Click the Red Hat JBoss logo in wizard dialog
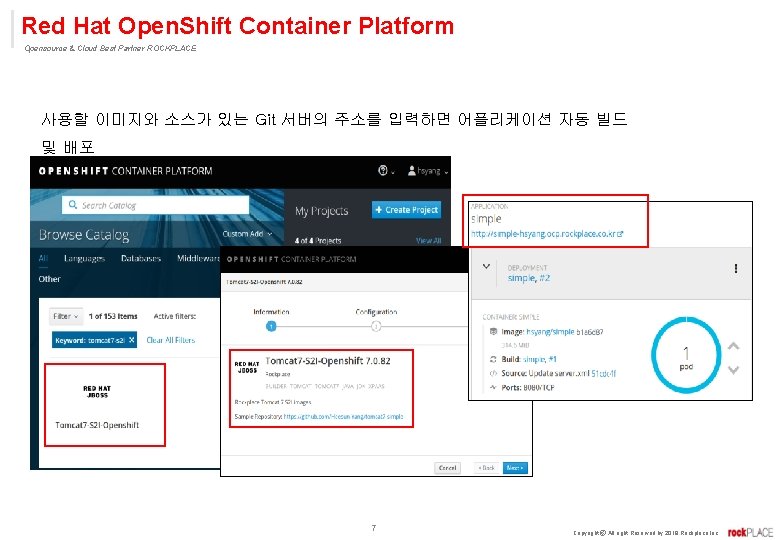Screen dimensions: 780x540 (x=247, y=367)
